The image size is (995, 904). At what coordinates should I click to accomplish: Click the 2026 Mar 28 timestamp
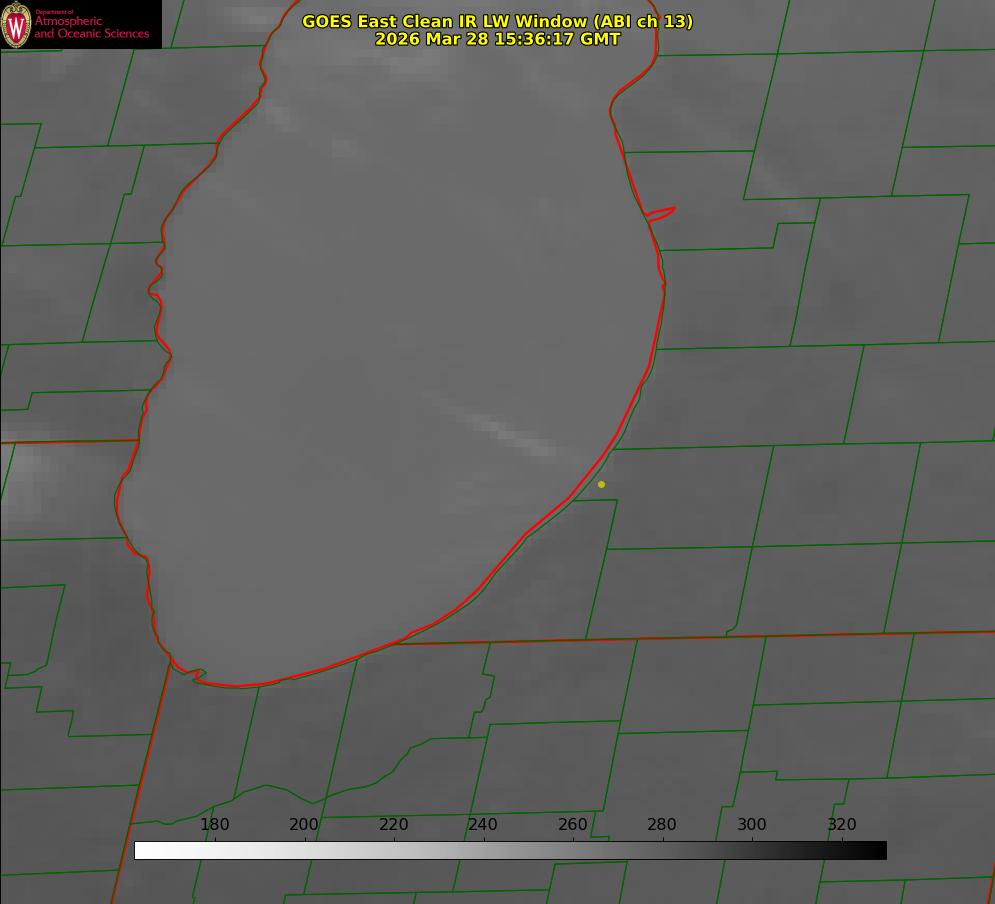tap(497, 39)
